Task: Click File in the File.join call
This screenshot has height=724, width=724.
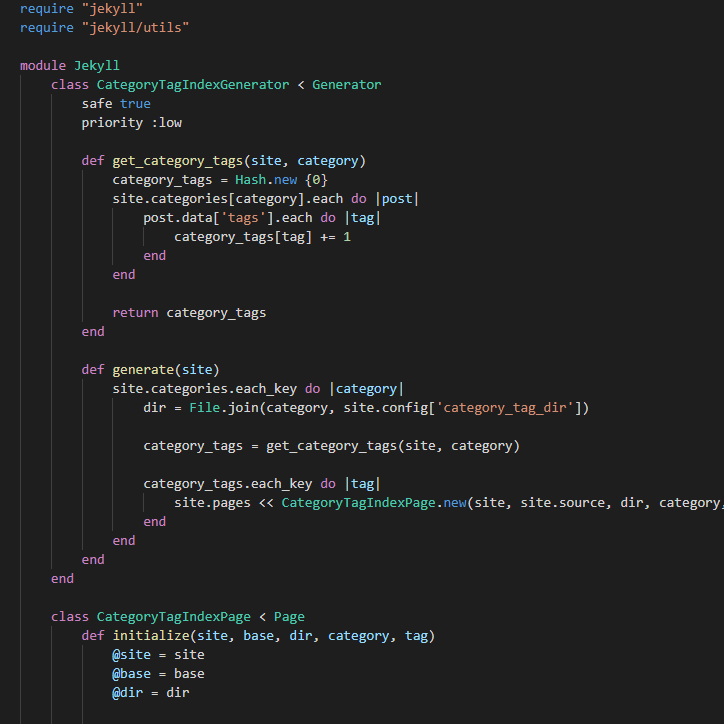Action: click(x=205, y=408)
